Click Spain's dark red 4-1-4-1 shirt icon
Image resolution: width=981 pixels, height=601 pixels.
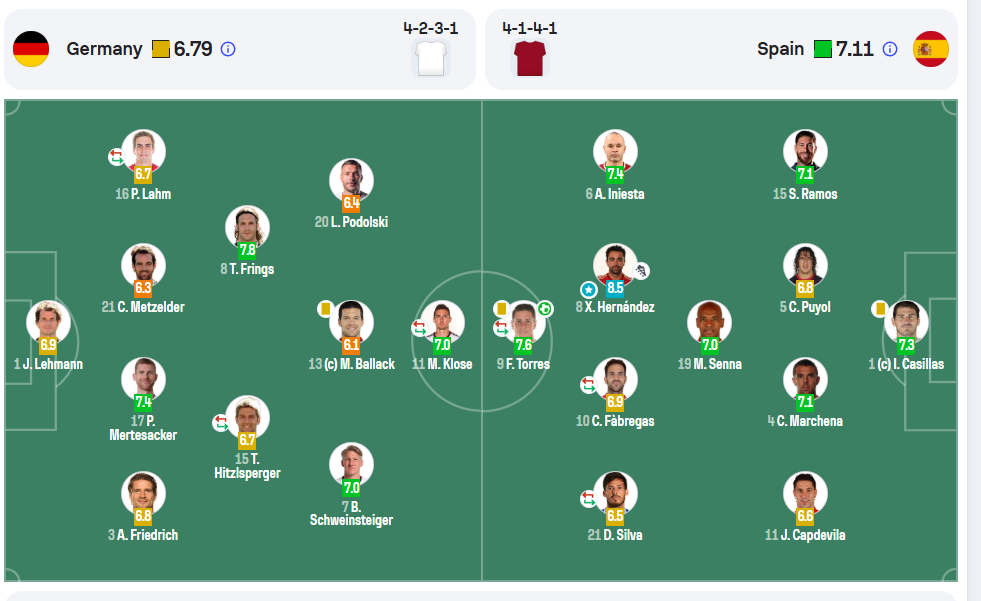pyautogui.click(x=529, y=58)
